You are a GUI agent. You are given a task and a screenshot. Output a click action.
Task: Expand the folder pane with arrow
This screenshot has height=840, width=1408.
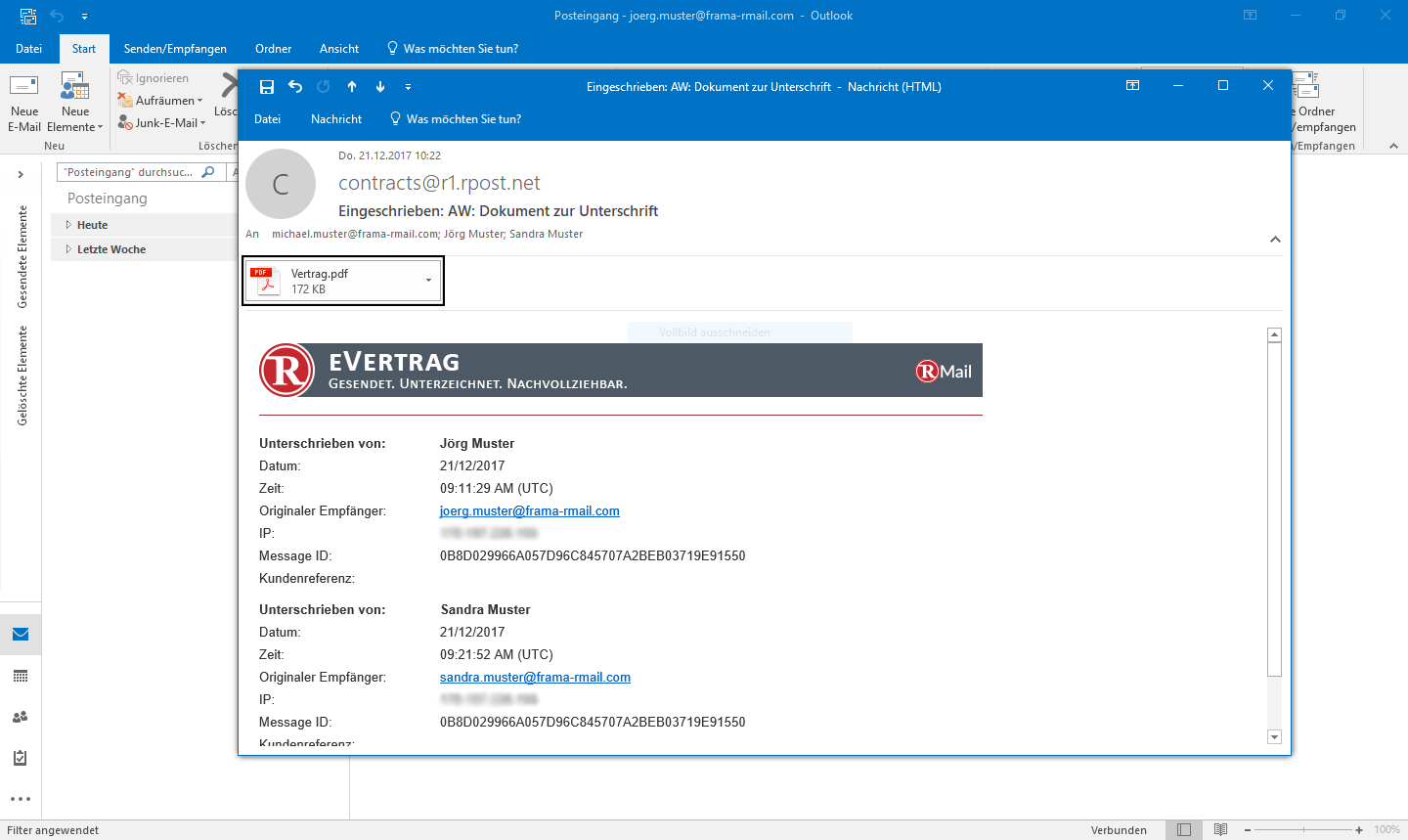tap(21, 175)
